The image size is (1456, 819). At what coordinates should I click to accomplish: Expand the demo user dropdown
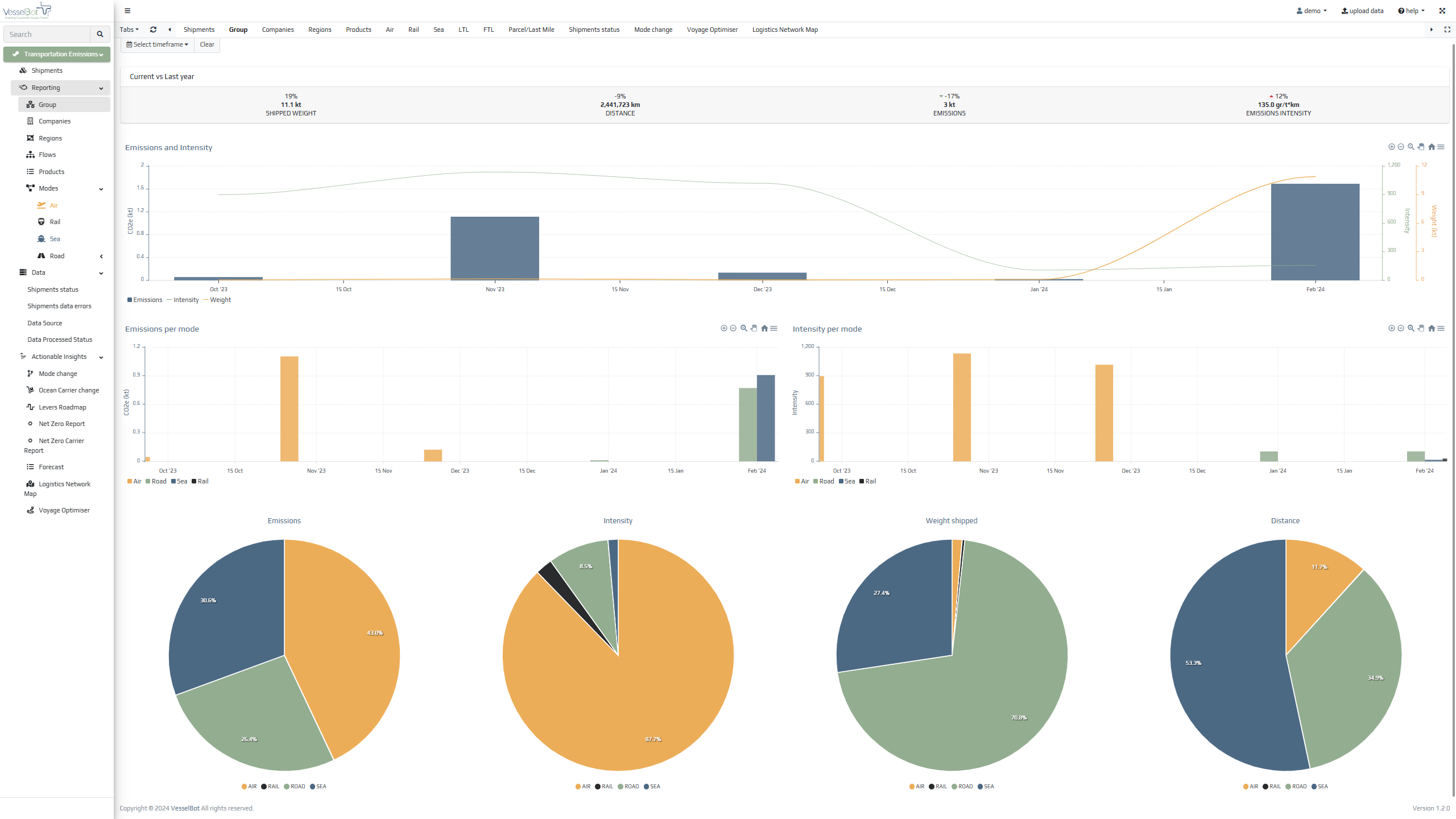(x=1312, y=11)
